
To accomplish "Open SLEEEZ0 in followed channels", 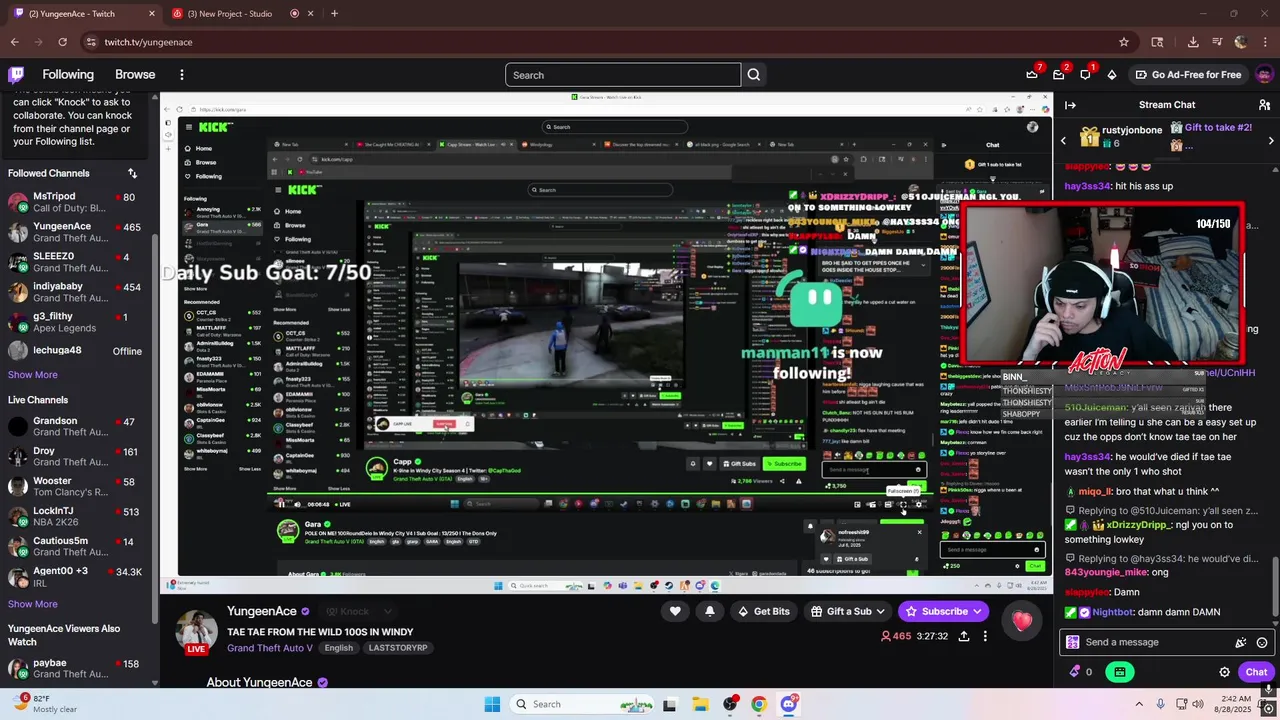I will [75, 262].
